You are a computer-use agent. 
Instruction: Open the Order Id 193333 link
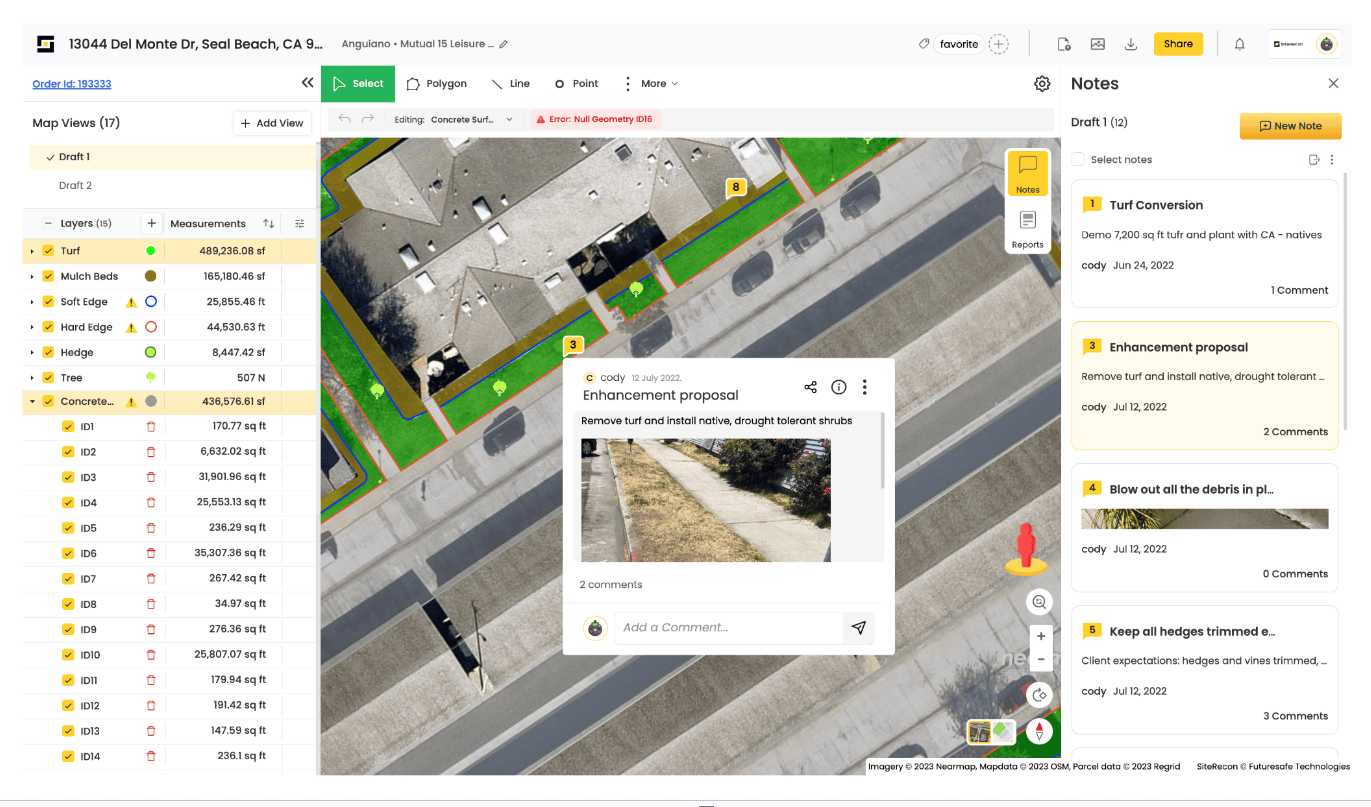pos(71,84)
